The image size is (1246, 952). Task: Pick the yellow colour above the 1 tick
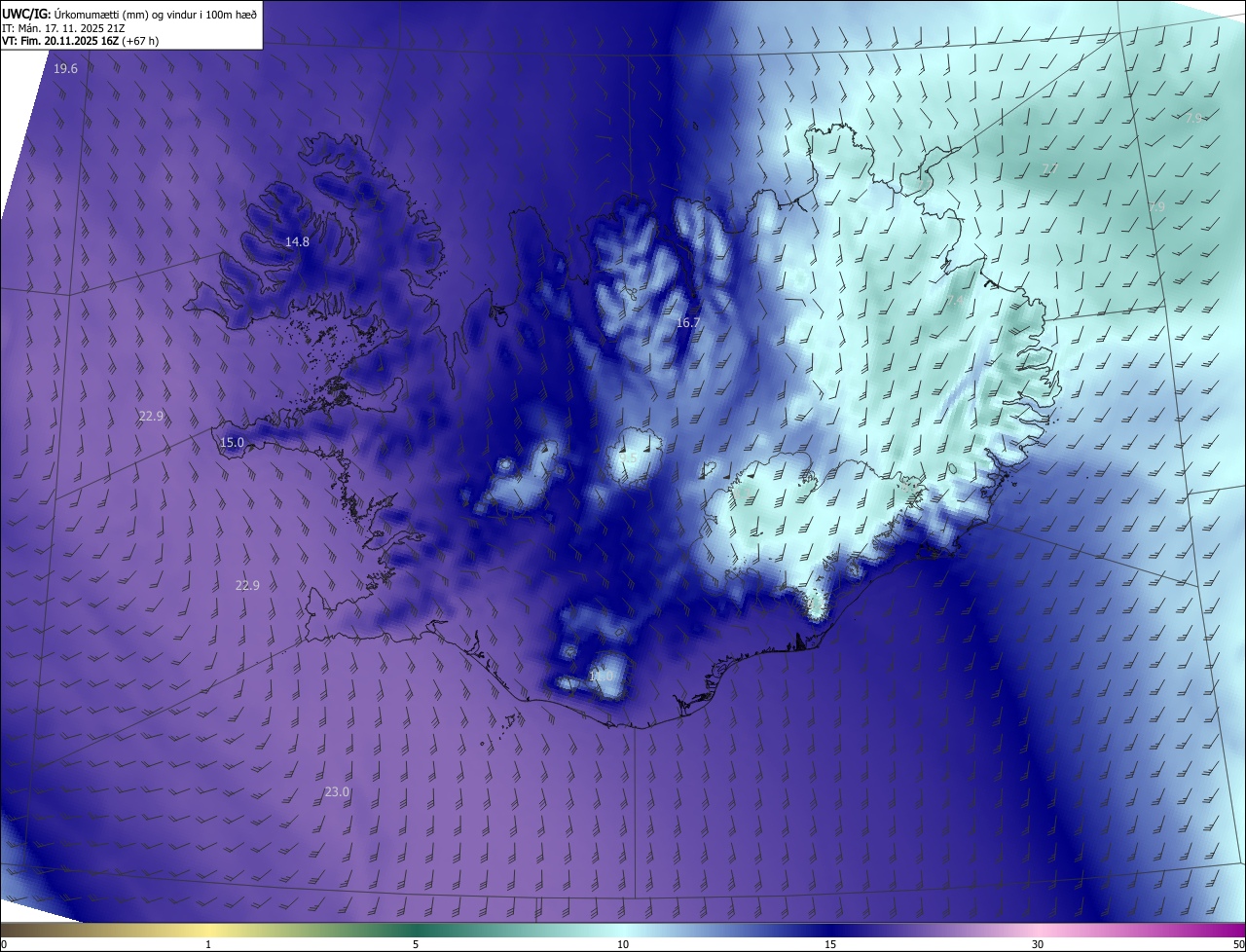click(x=208, y=930)
